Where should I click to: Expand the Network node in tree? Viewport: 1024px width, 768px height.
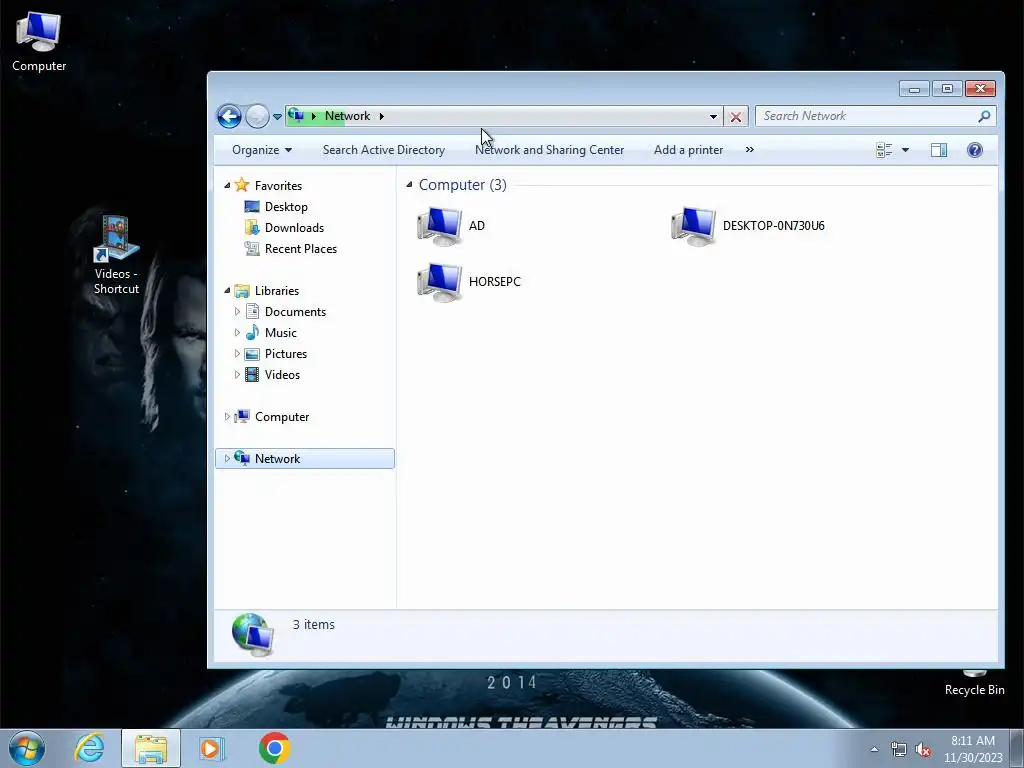pyautogui.click(x=227, y=458)
